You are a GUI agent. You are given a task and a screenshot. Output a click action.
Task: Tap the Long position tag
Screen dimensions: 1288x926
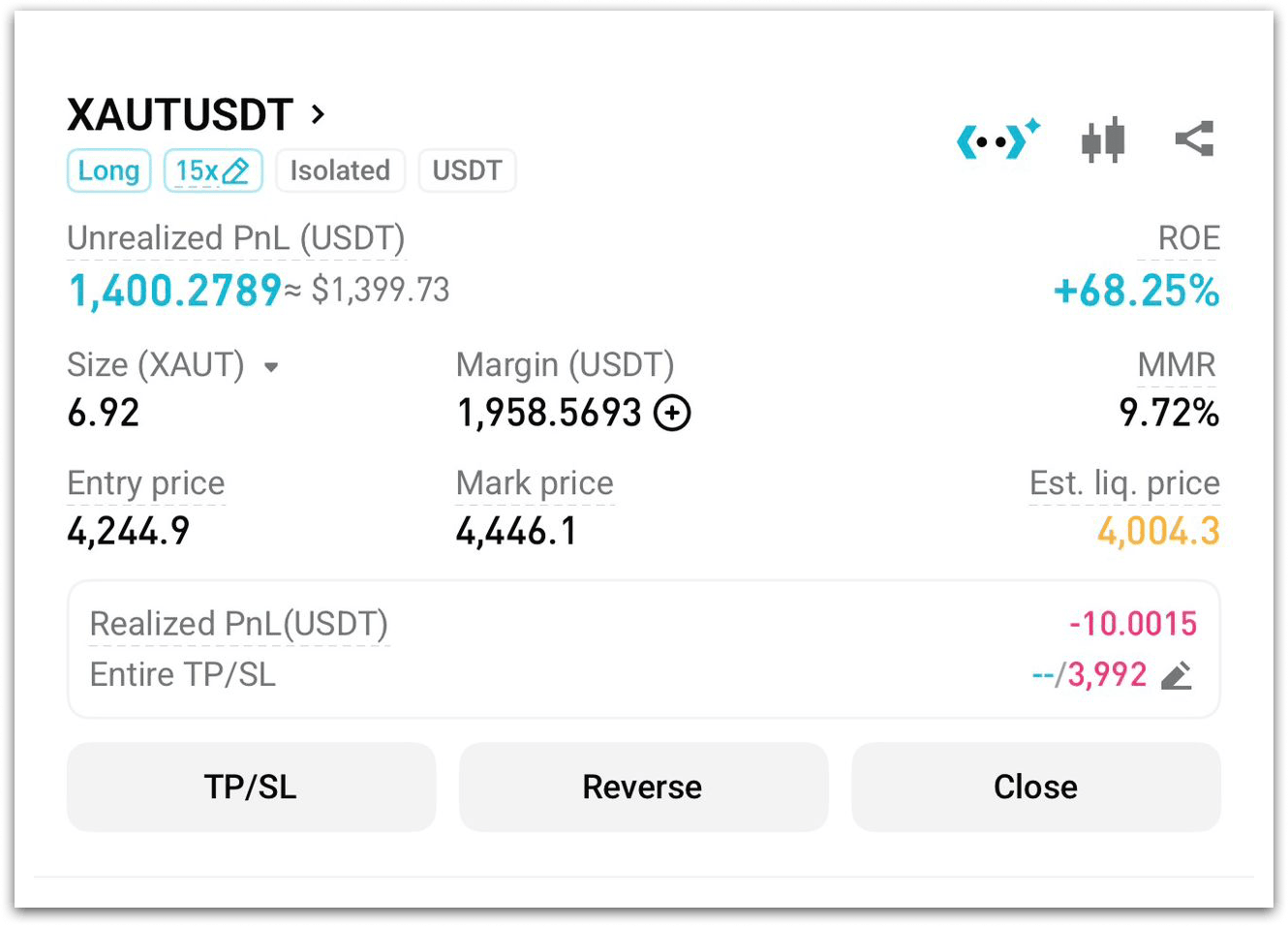point(108,171)
